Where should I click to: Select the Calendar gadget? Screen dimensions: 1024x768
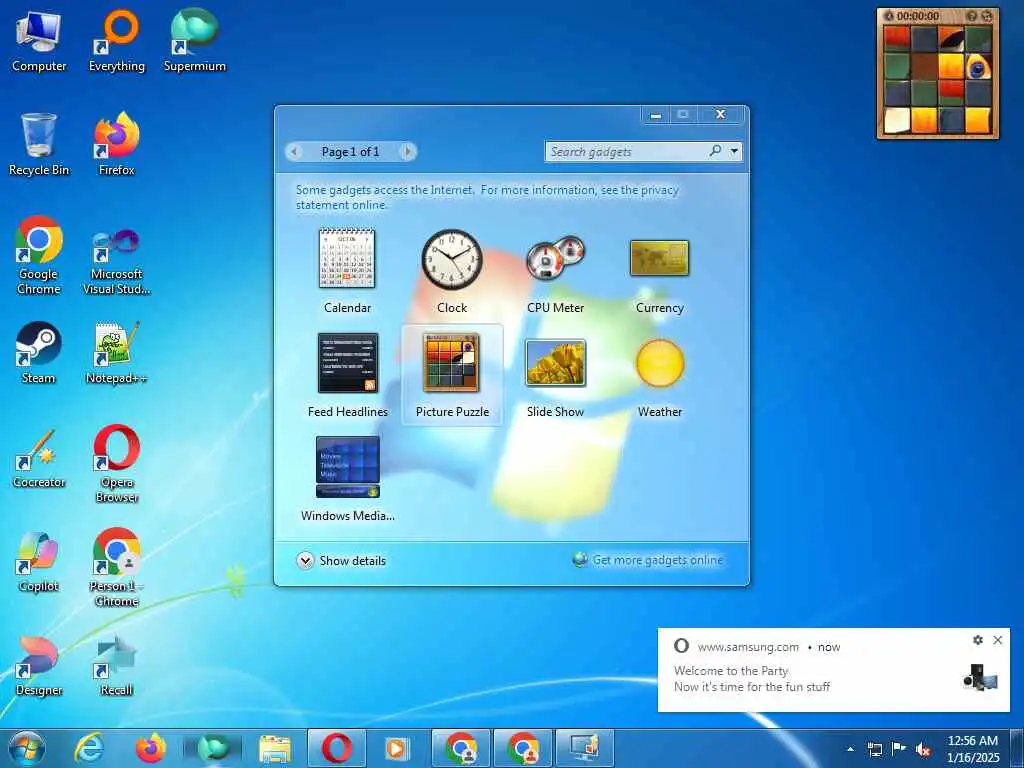(x=347, y=270)
